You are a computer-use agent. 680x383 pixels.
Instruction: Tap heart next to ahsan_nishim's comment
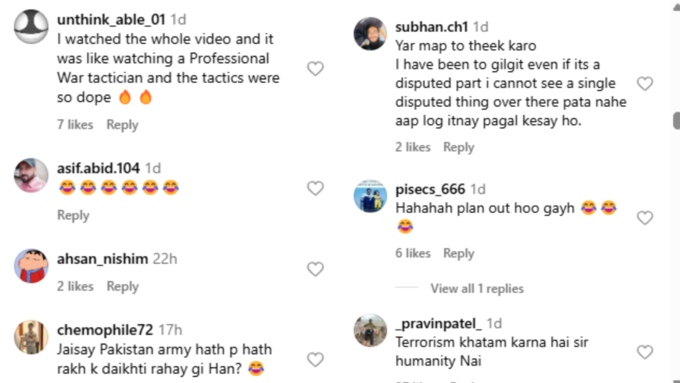[x=315, y=269]
